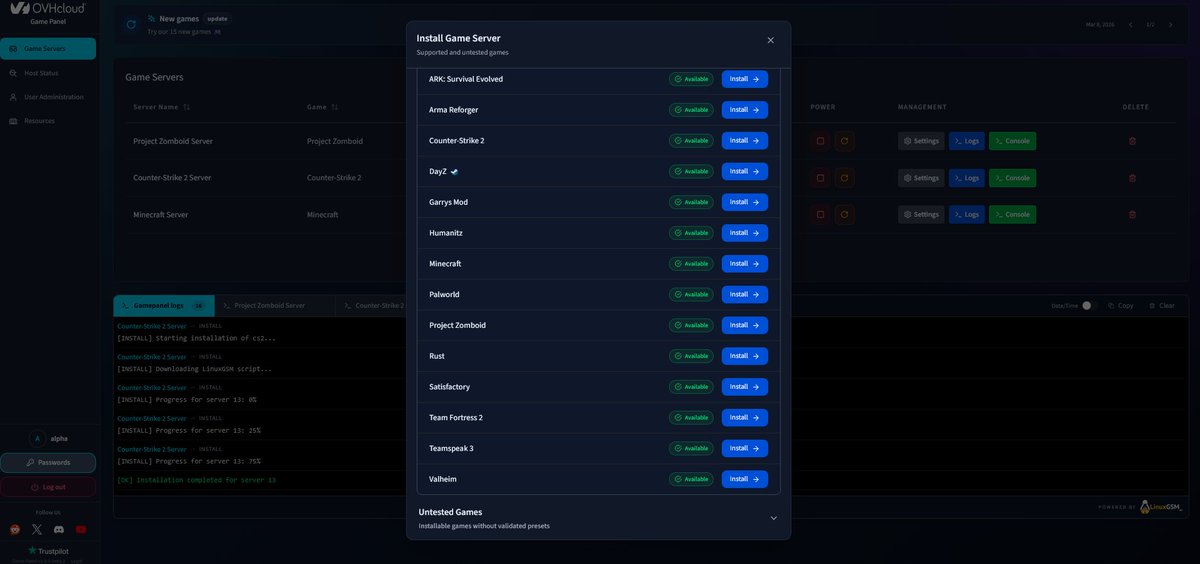Screen dimensions: 1200x564
Task: Install Minecraft from the dialog list
Action: point(745,264)
